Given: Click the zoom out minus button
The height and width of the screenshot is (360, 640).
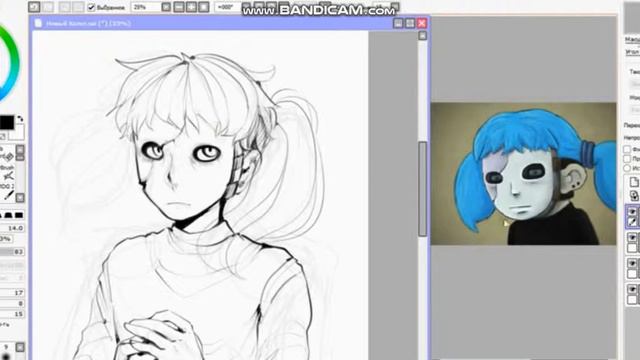Looking at the screenshot, I should 179,7.
